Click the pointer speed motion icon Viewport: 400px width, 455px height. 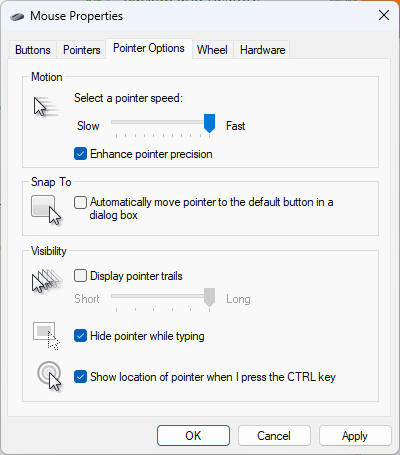click(47, 106)
